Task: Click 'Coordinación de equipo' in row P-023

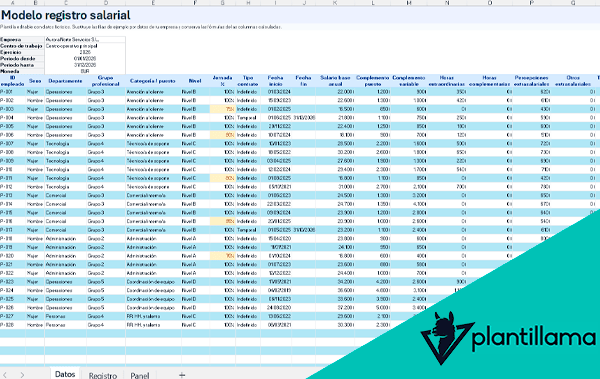Action: coord(153,282)
